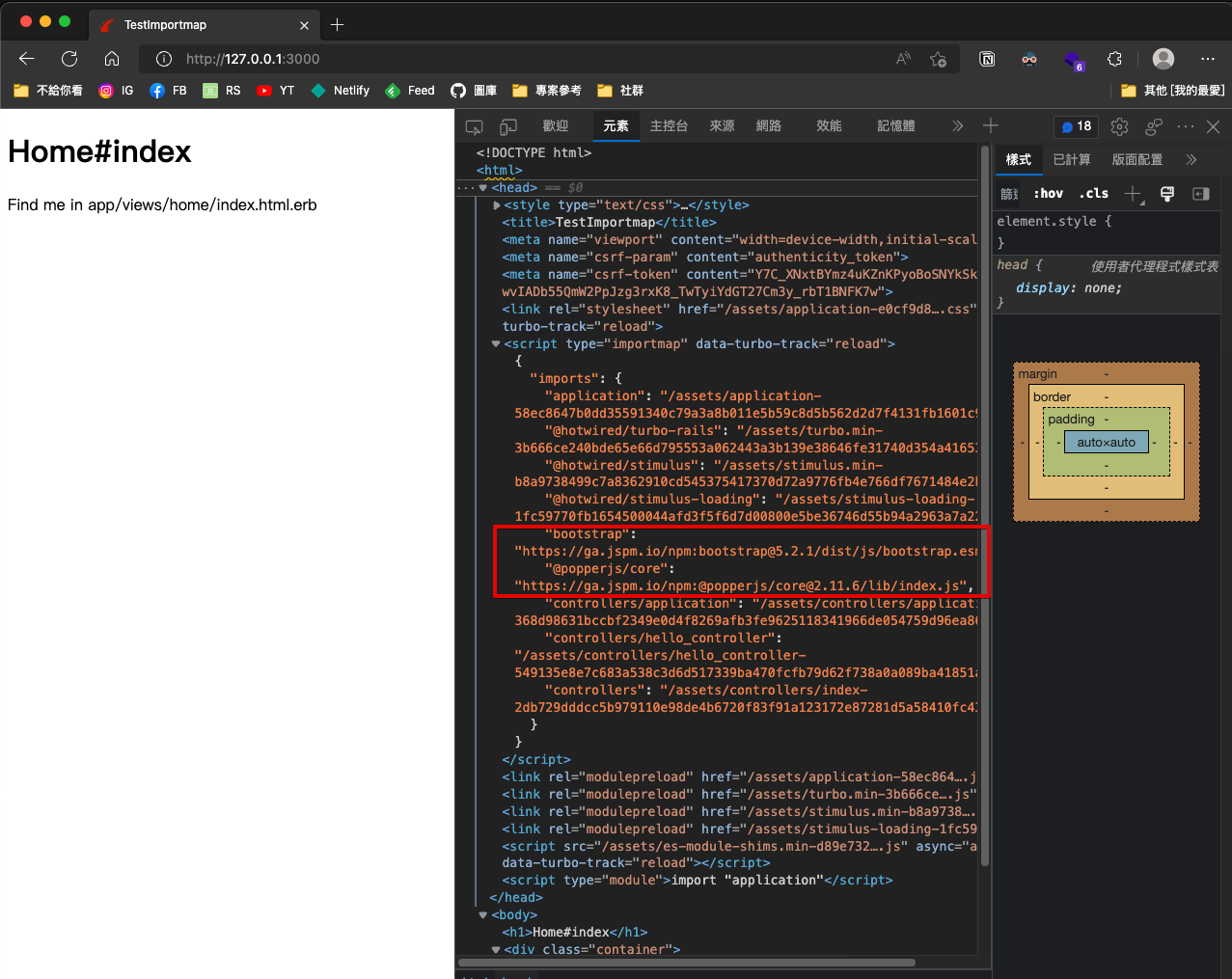
Task: Open the browser extensions puzzle icon
Action: click(1114, 59)
